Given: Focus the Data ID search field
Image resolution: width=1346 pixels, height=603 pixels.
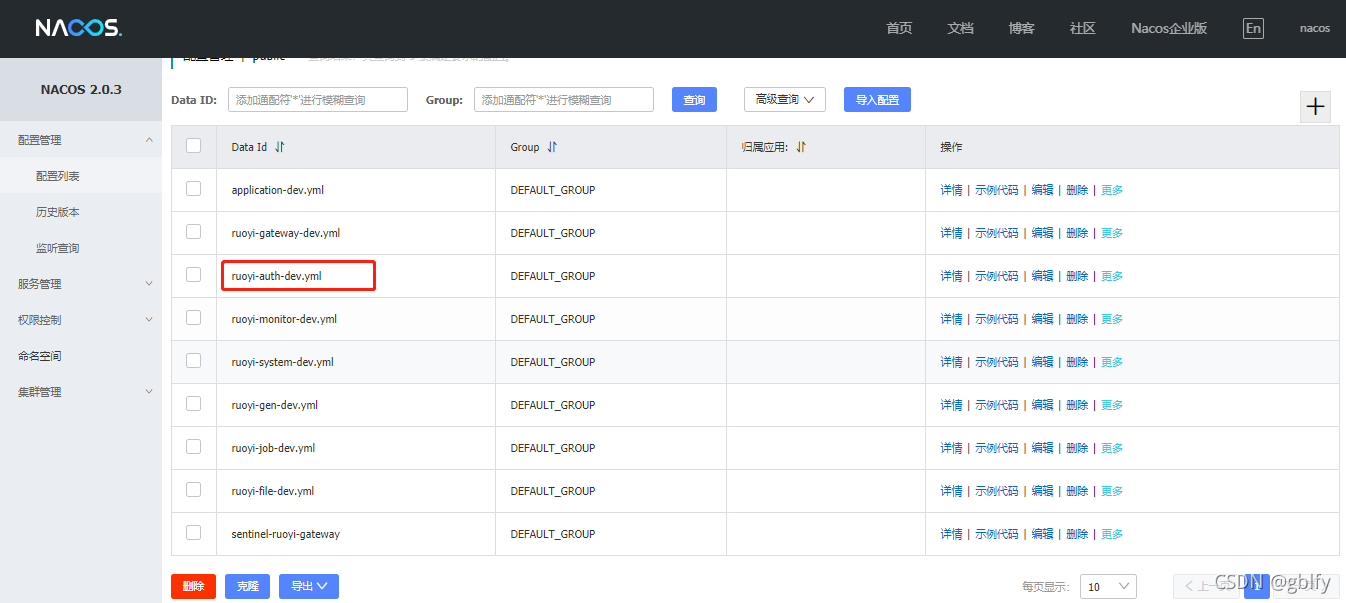Looking at the screenshot, I should 318,99.
